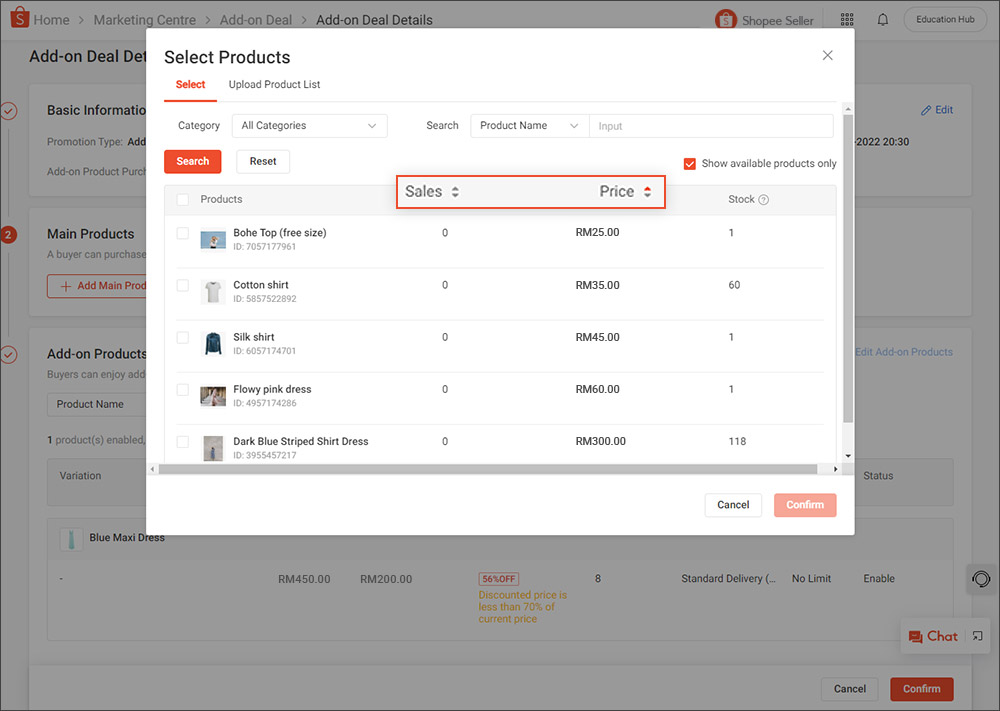Navigate to Marketing Centre via breadcrumb
Image resolution: width=1000 pixels, height=711 pixels.
coord(144,19)
